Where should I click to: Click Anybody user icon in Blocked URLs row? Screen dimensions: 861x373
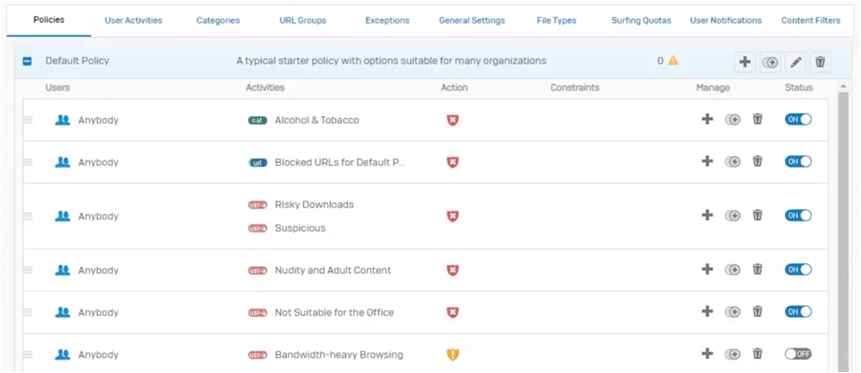(x=63, y=162)
